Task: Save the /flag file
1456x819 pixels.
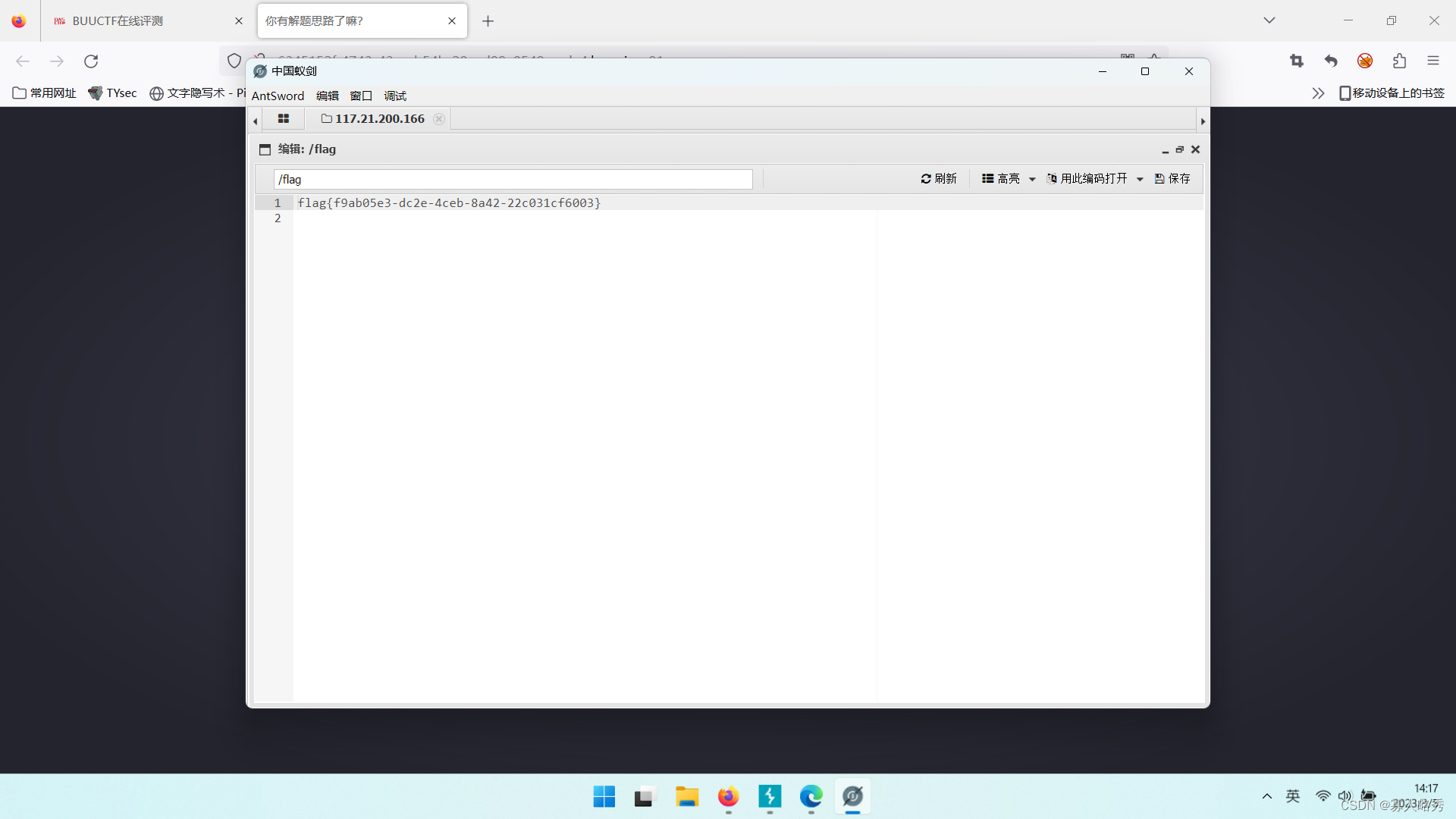Action: click(x=1172, y=179)
